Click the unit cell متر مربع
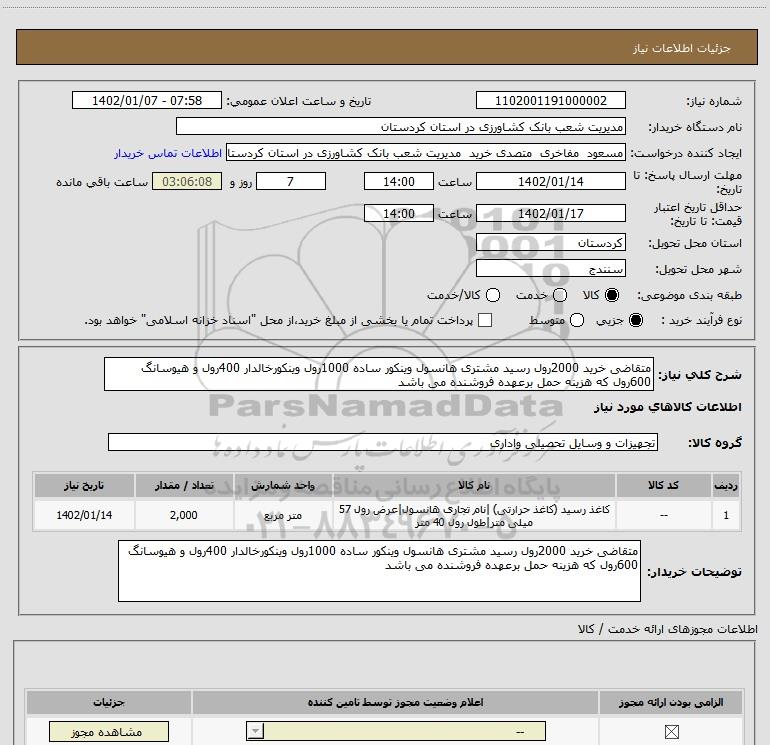This screenshot has height=745, width=770. coord(283,515)
